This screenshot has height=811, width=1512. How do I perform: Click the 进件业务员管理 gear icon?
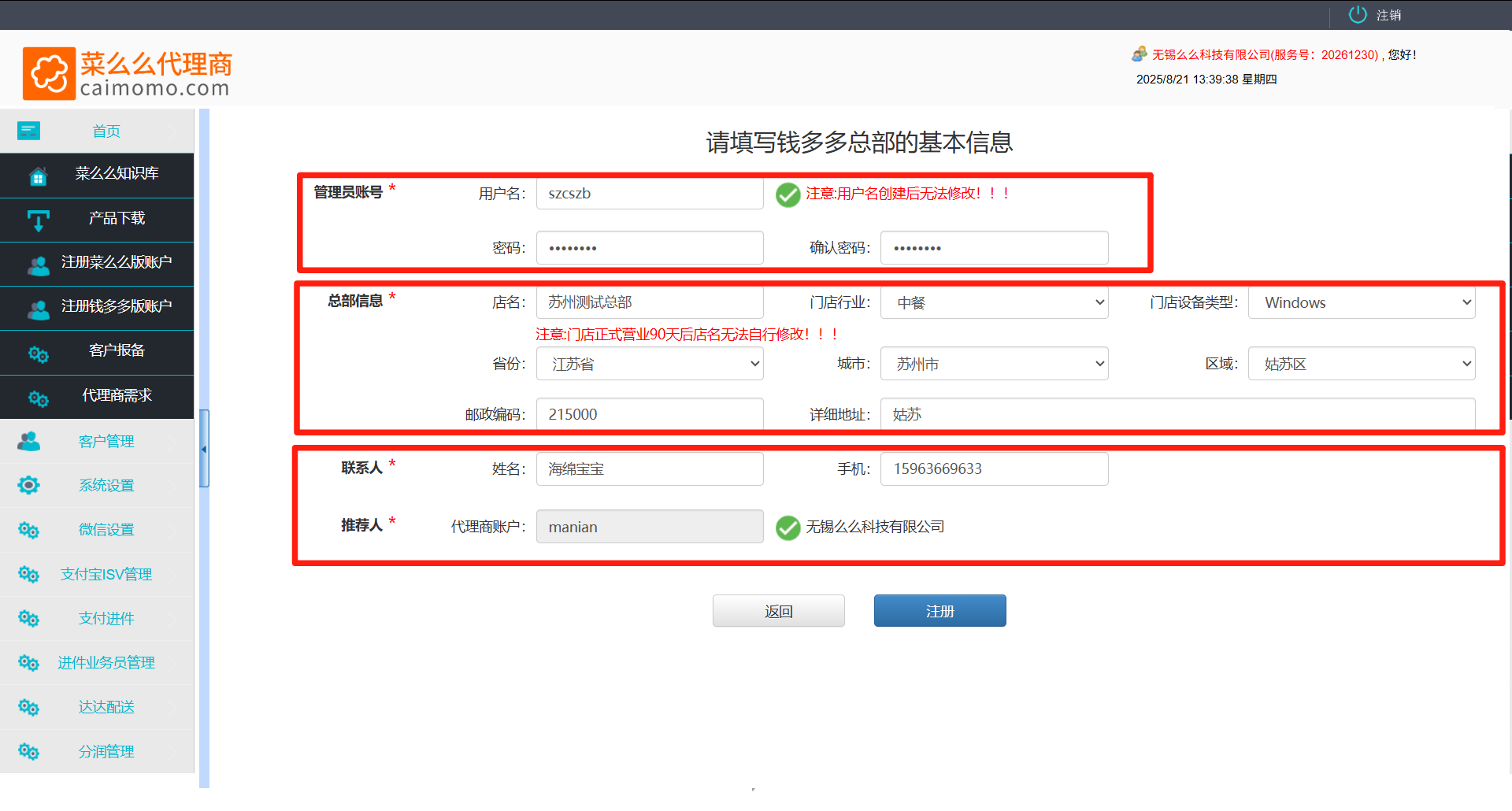coord(29,663)
